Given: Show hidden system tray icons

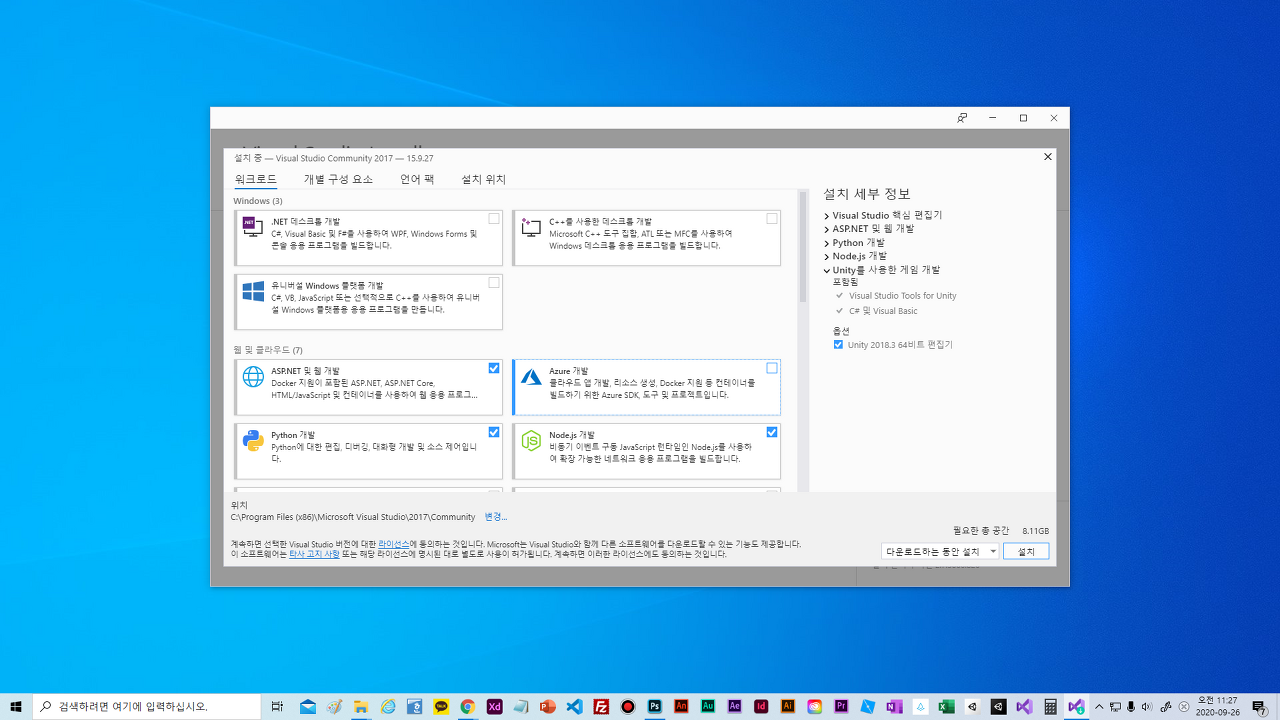Looking at the screenshot, I should tap(1099, 706).
